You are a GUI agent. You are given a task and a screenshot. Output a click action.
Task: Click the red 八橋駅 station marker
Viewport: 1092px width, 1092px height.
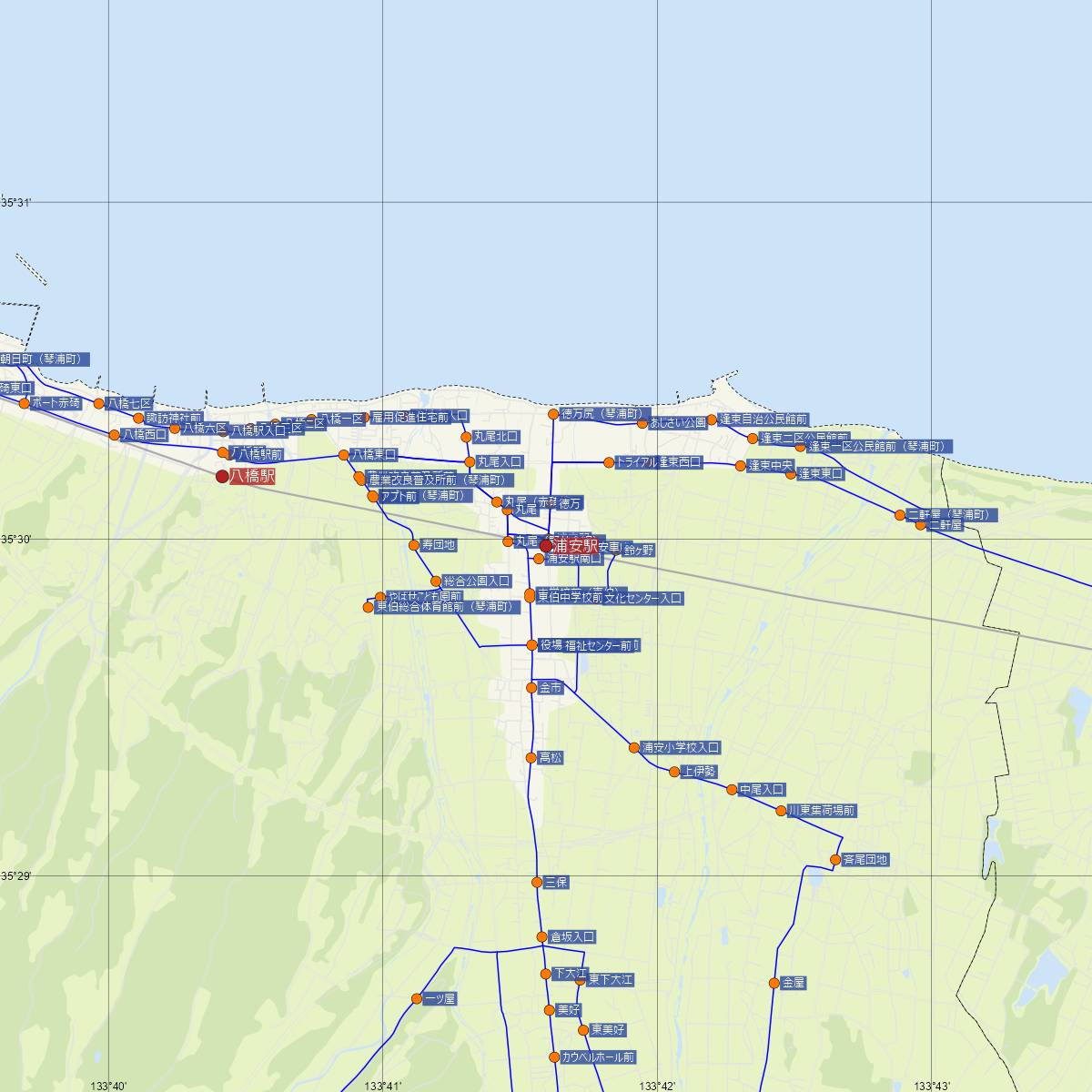(222, 476)
